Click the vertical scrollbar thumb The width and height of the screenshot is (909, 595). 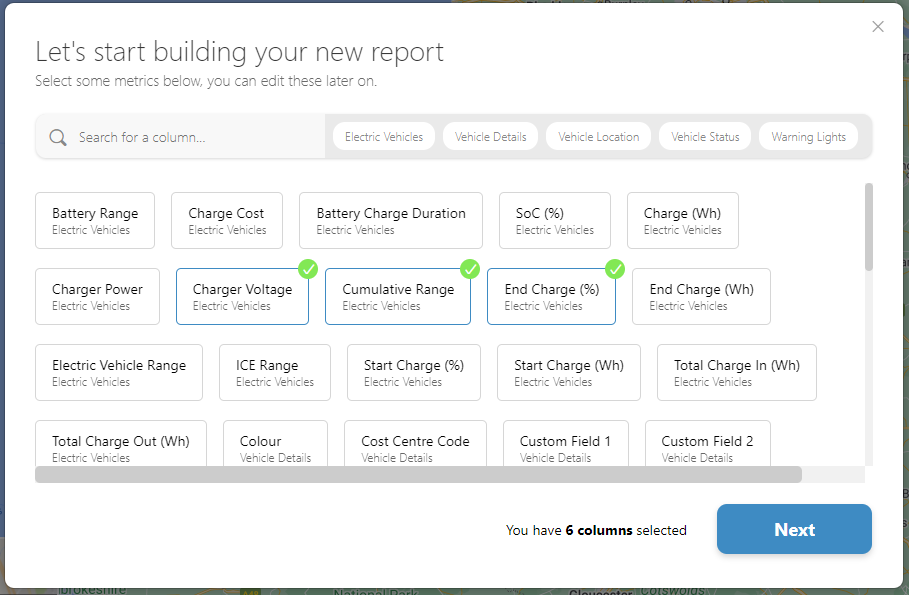coord(868,226)
